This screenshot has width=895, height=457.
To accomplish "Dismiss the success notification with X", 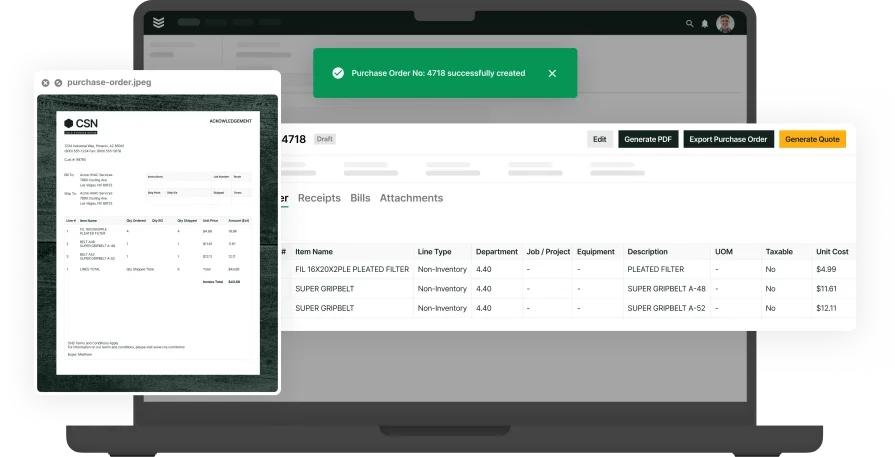I will [552, 73].
